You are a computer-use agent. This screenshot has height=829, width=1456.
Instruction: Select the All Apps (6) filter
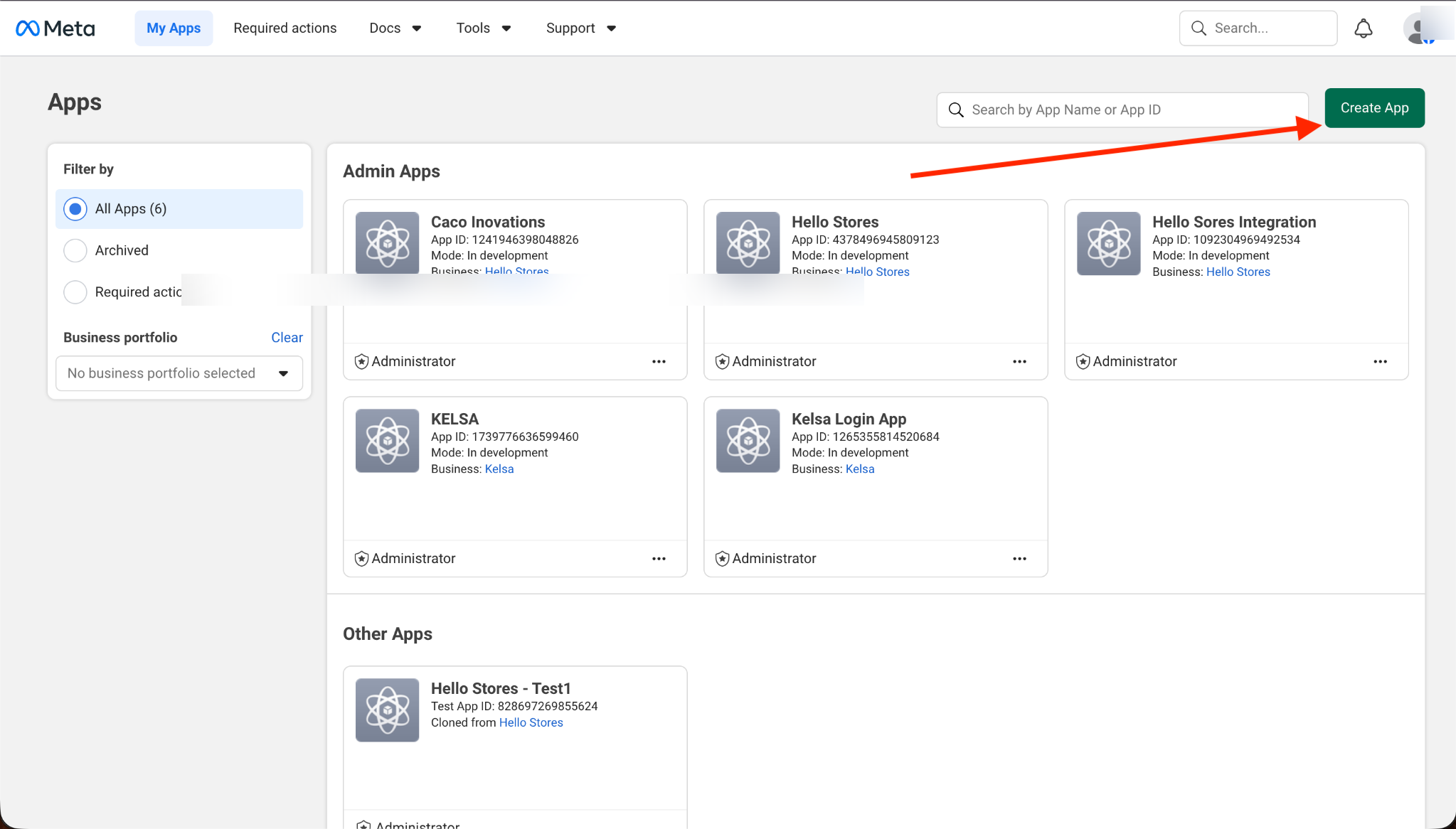point(179,208)
